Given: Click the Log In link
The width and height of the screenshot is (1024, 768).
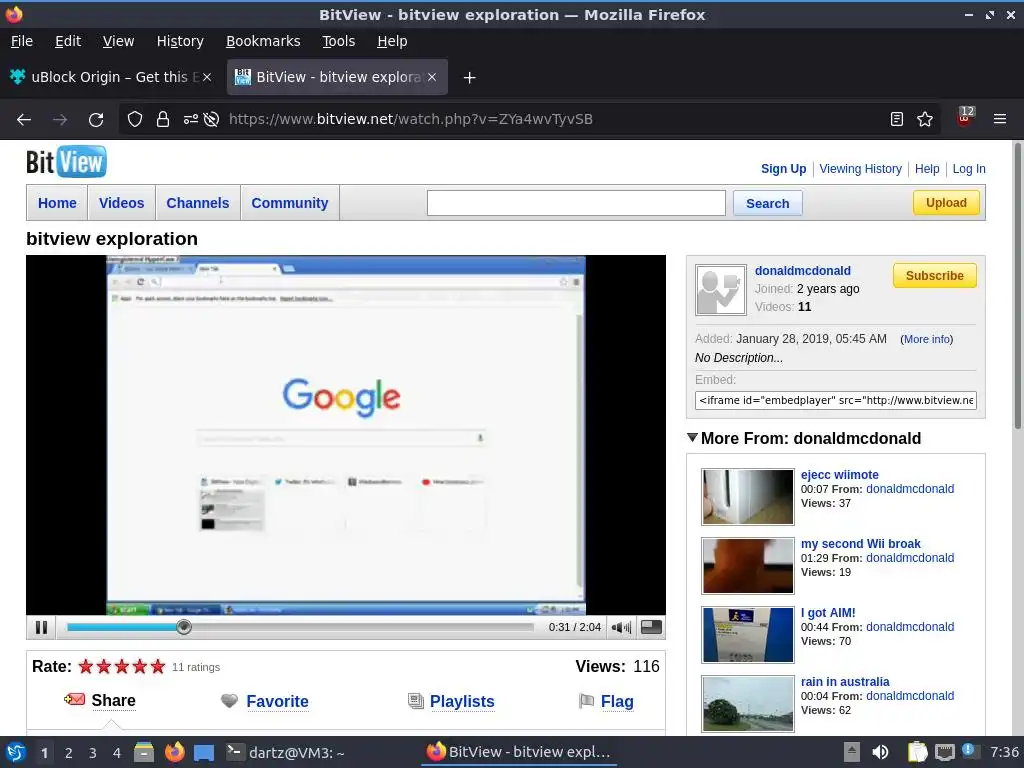Looking at the screenshot, I should (x=968, y=168).
